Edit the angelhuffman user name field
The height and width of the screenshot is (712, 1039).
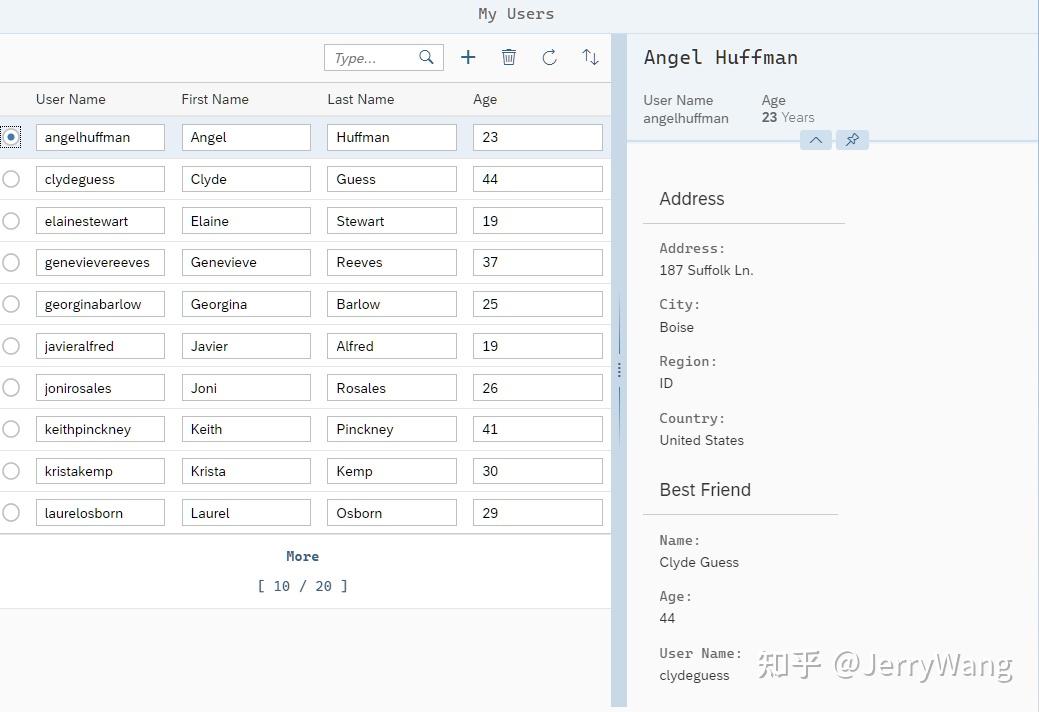pyautogui.click(x=100, y=137)
